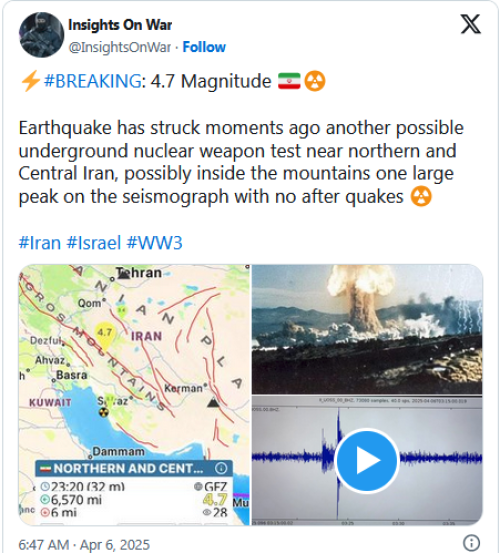Click the tweet info icon beside the date
Image resolution: width=500 pixels, height=553 pixels.
click(471, 542)
